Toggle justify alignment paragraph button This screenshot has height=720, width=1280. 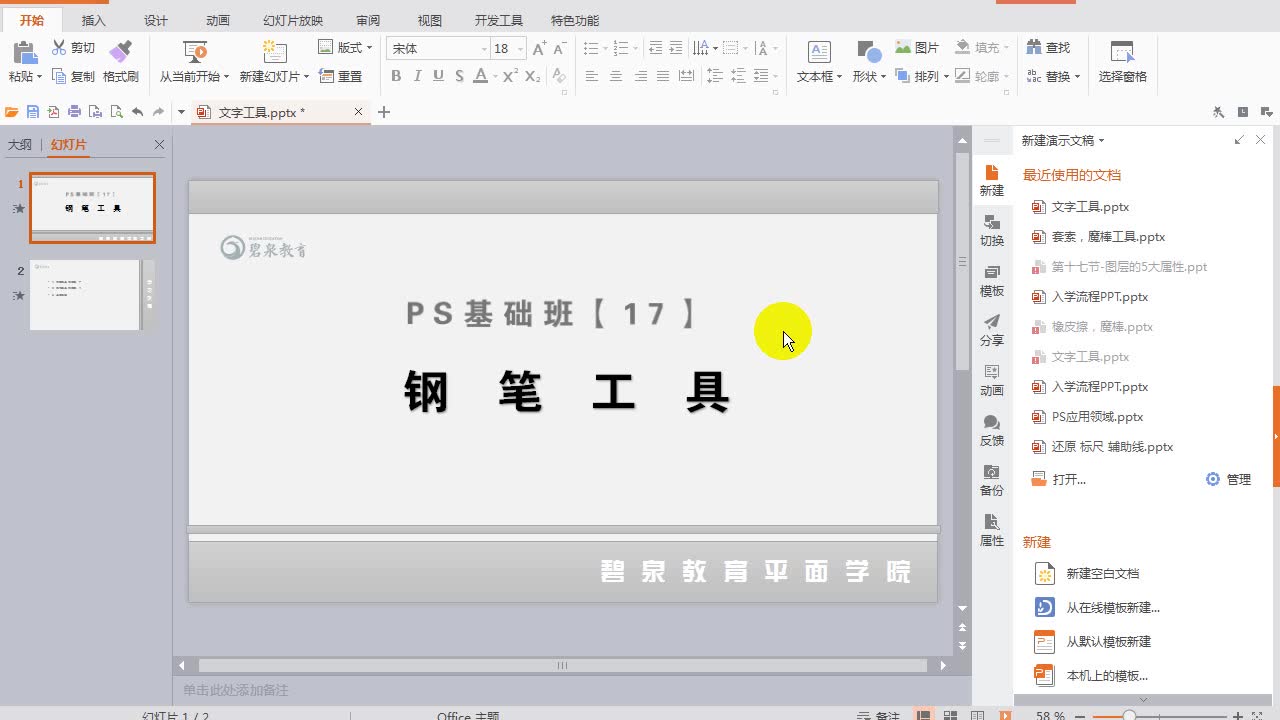pos(663,76)
